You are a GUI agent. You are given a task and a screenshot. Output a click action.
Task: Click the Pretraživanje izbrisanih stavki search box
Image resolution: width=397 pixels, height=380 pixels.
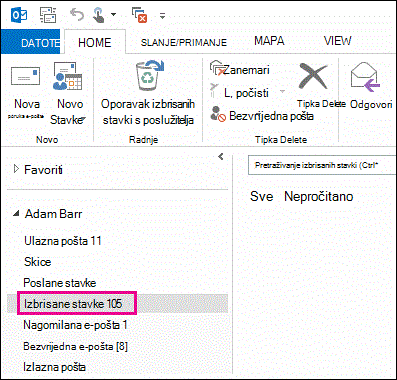pos(322,165)
